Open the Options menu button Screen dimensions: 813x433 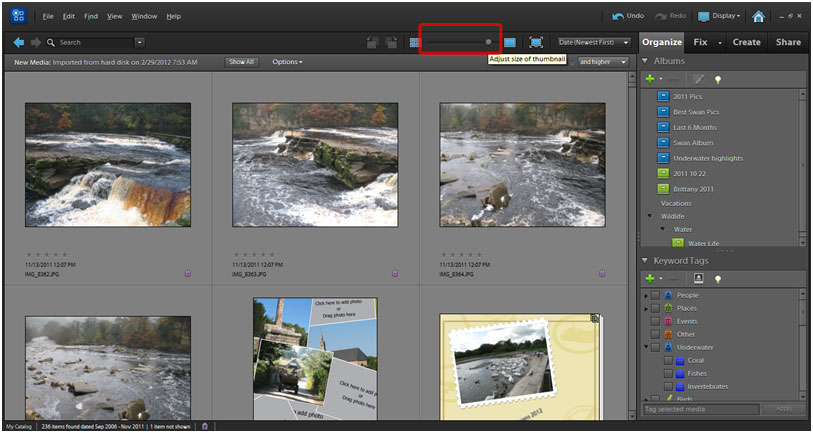pos(287,62)
